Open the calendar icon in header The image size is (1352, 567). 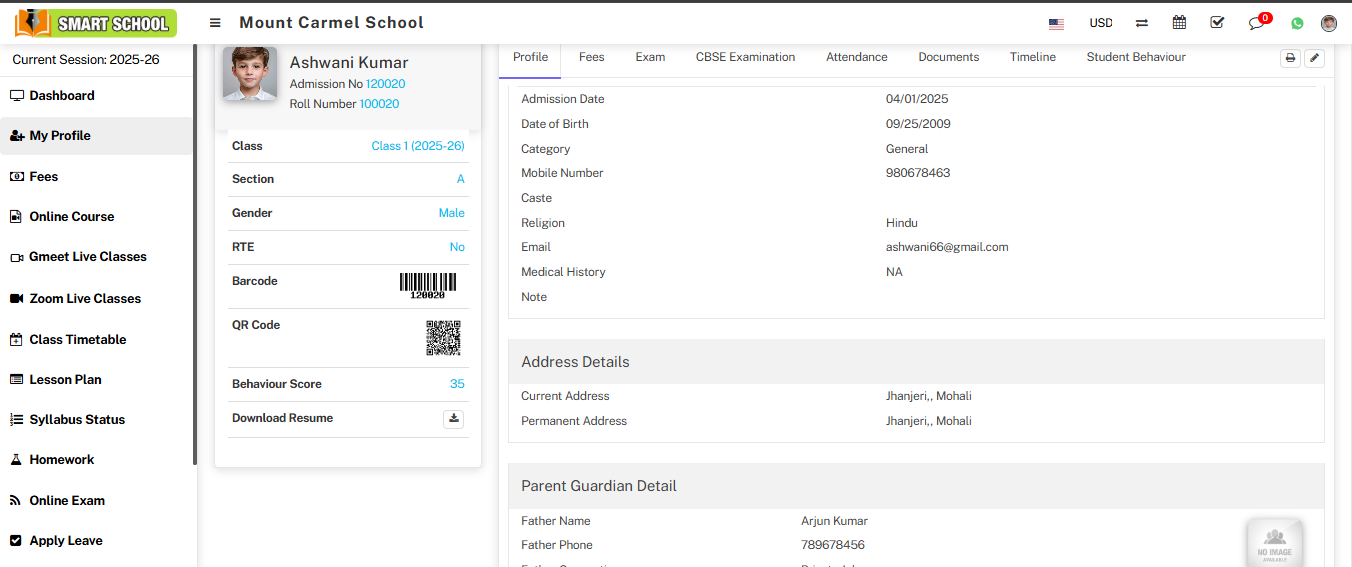(1180, 23)
